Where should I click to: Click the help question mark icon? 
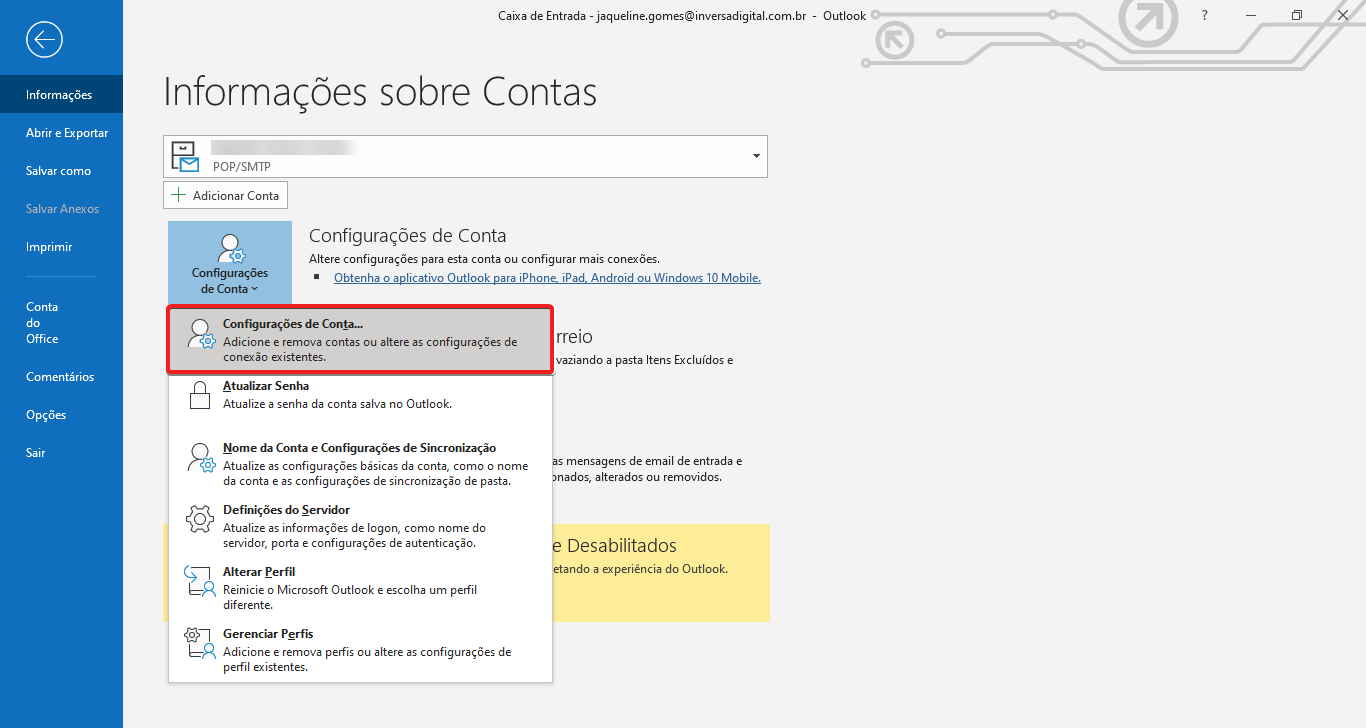coord(1205,15)
